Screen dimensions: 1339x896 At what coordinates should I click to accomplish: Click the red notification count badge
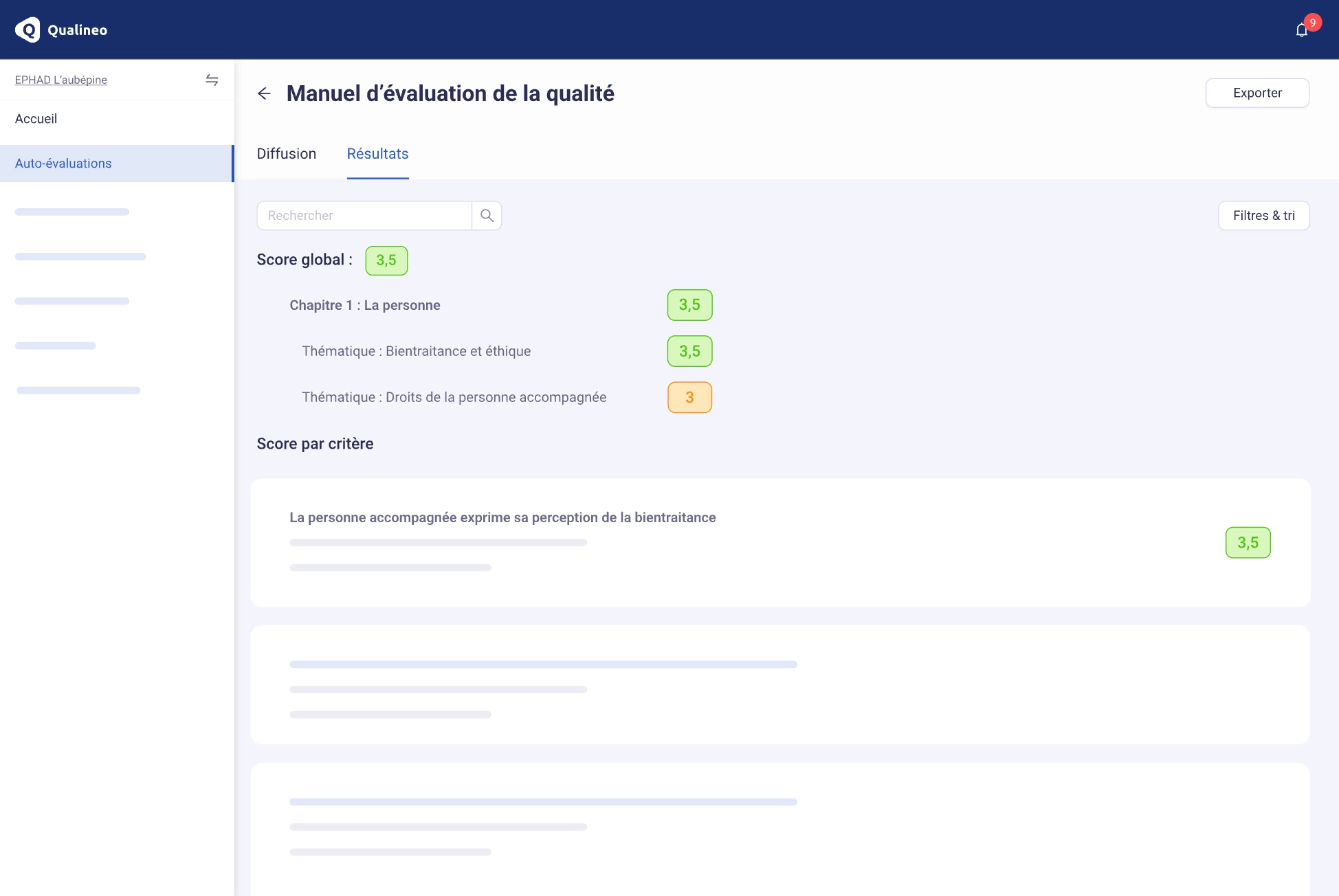coord(1312,23)
